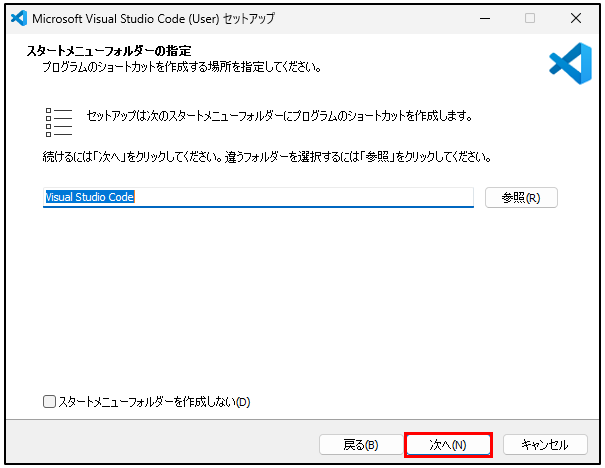This screenshot has height=468, width=605.
Task: Click the VS Code icon in title bar
Action: point(17,18)
